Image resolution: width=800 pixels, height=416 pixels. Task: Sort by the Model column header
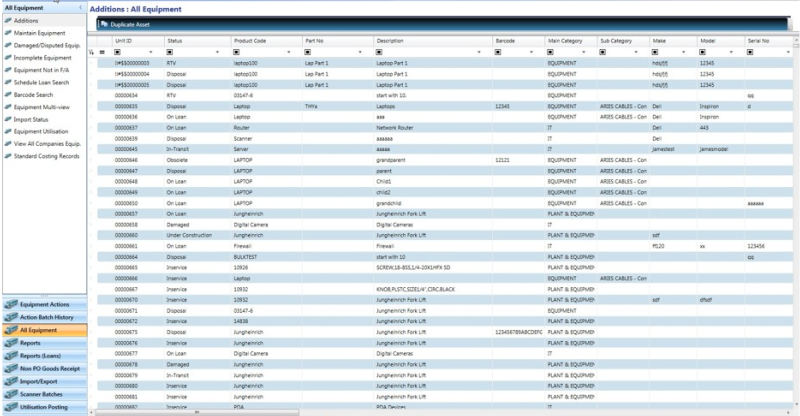[721, 40]
